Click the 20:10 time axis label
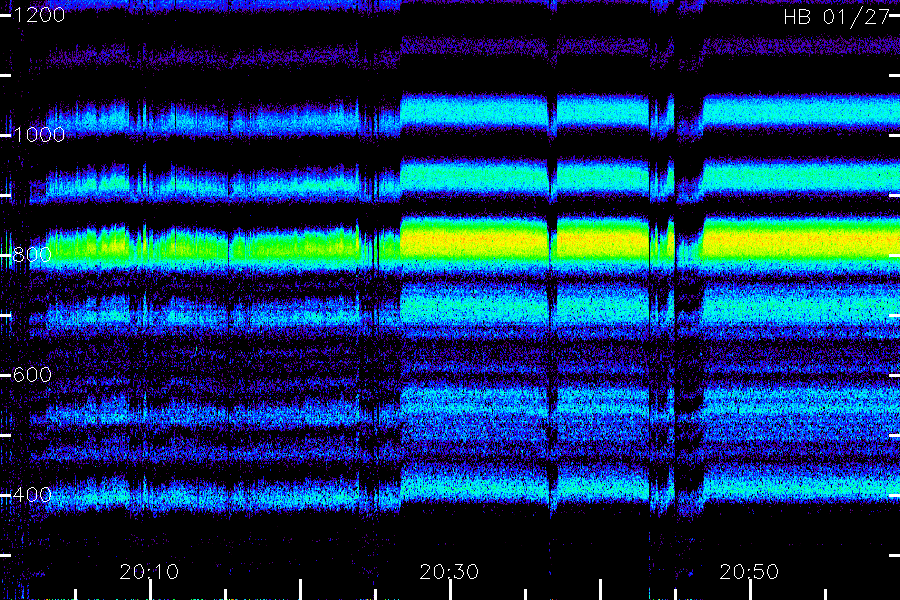Viewport: 900px width, 600px height. point(149,572)
